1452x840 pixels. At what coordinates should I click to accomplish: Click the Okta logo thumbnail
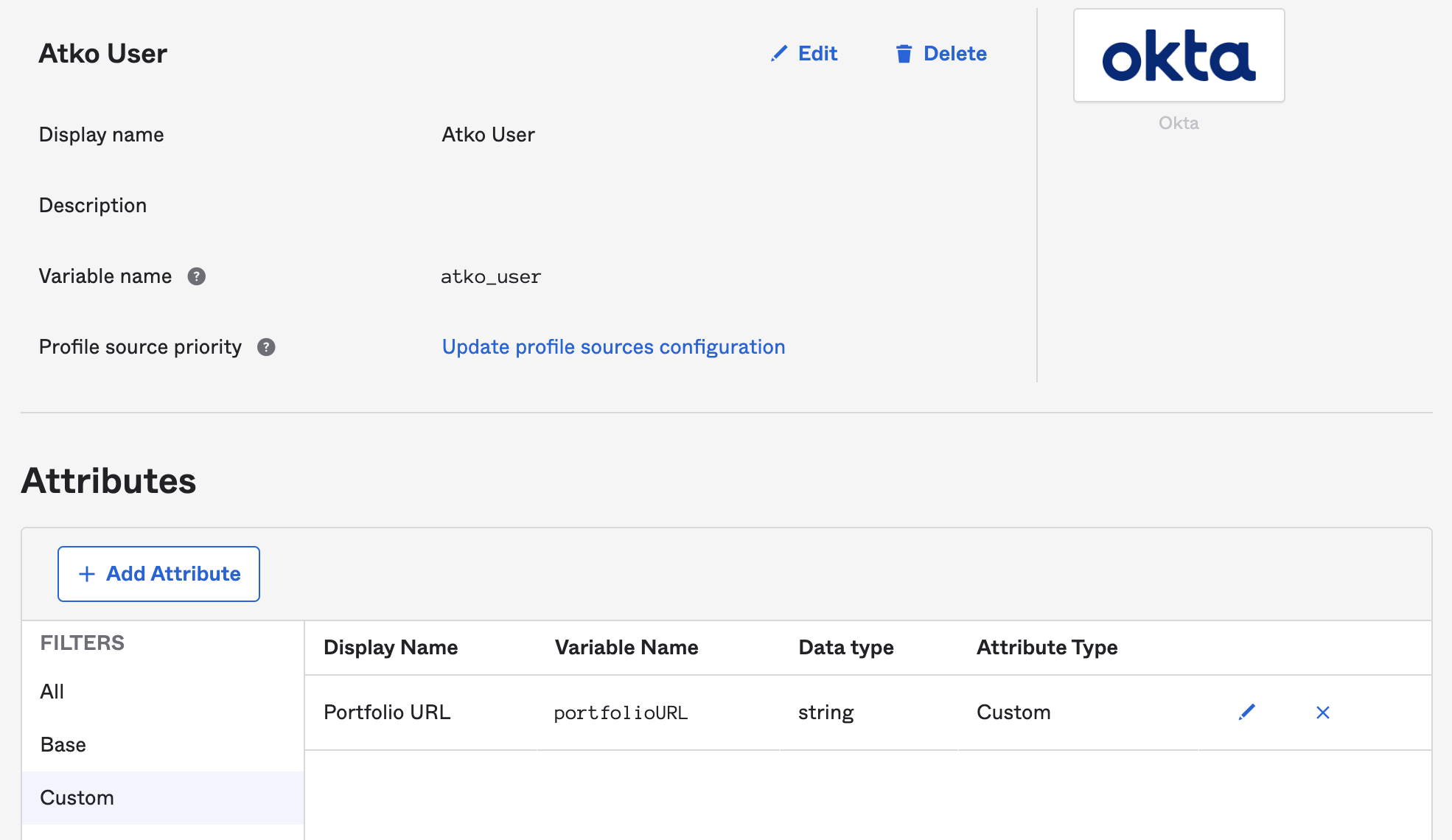click(1179, 56)
